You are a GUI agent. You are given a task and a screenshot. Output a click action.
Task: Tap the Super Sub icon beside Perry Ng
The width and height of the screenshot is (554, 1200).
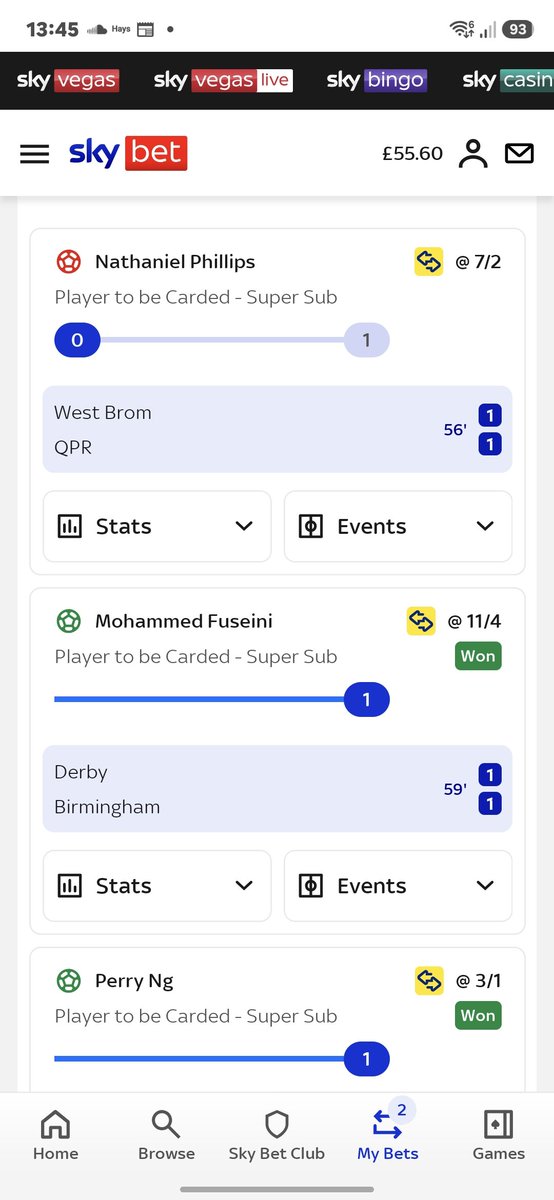[429, 981]
